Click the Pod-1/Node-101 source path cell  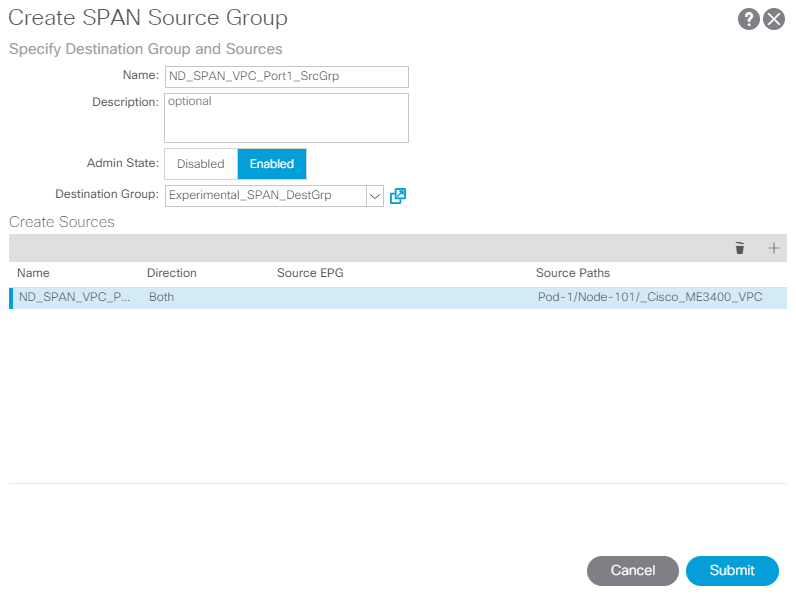point(650,297)
